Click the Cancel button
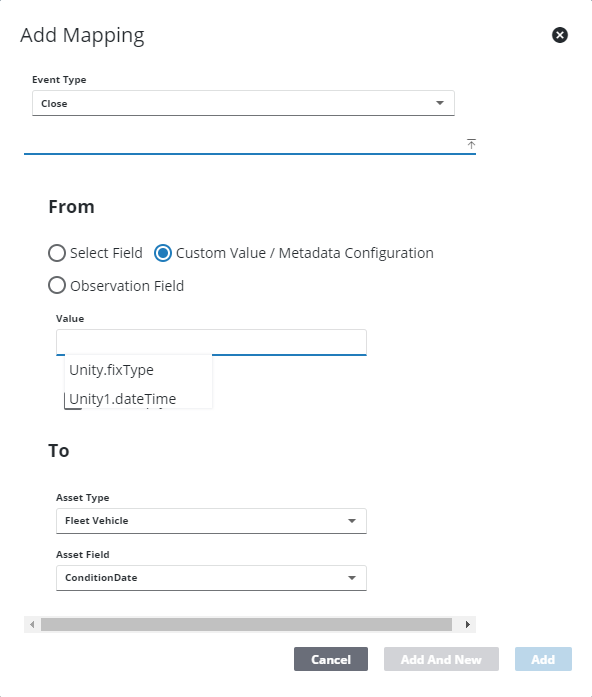The height and width of the screenshot is (697, 592). pyautogui.click(x=331, y=659)
